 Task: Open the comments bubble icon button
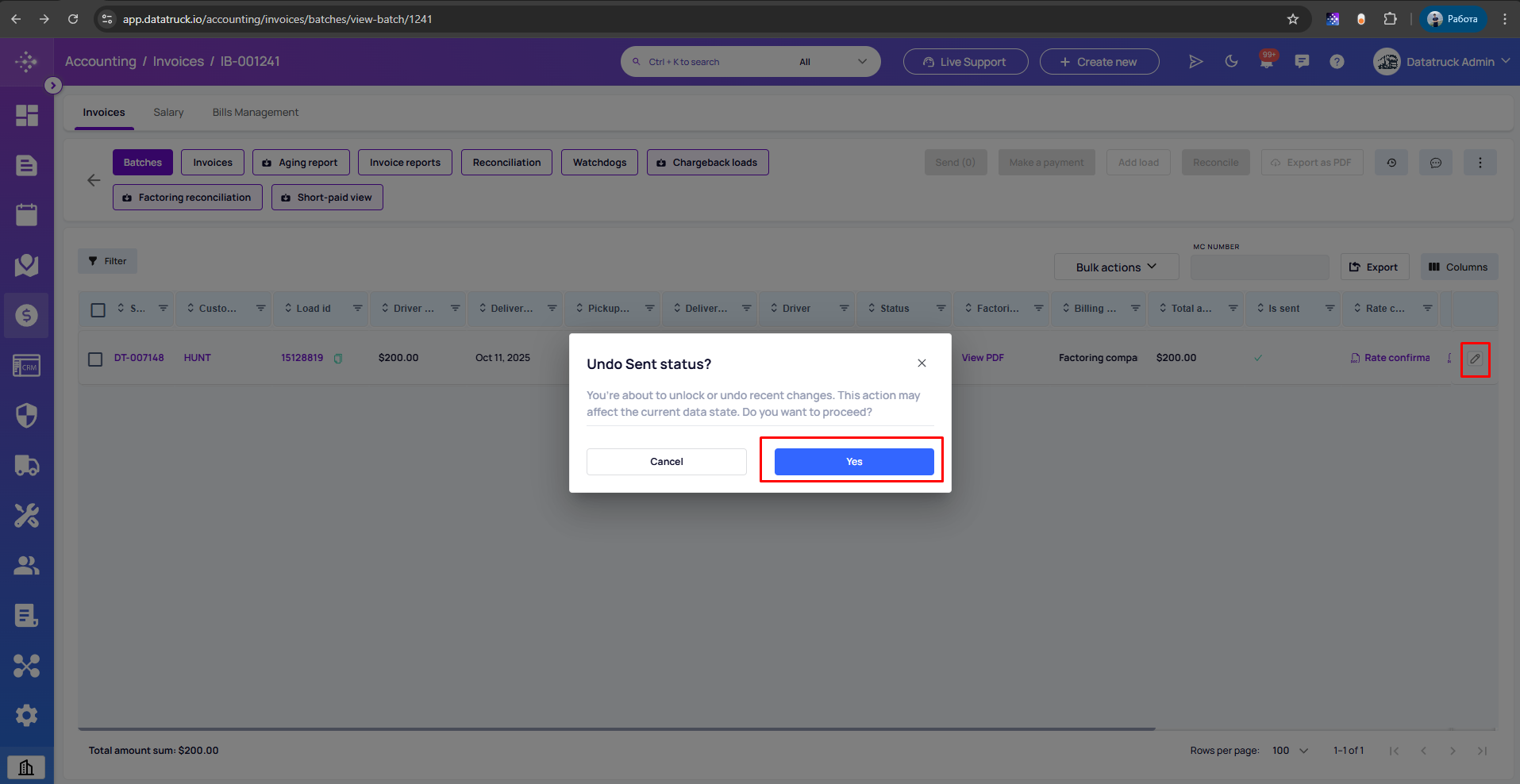coord(1436,163)
